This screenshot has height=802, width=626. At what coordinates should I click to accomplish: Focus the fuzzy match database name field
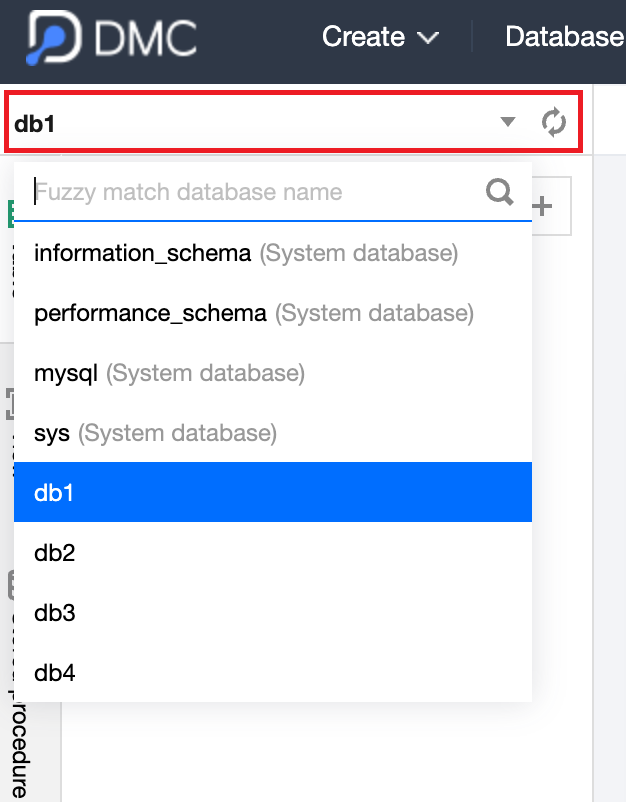pos(255,192)
